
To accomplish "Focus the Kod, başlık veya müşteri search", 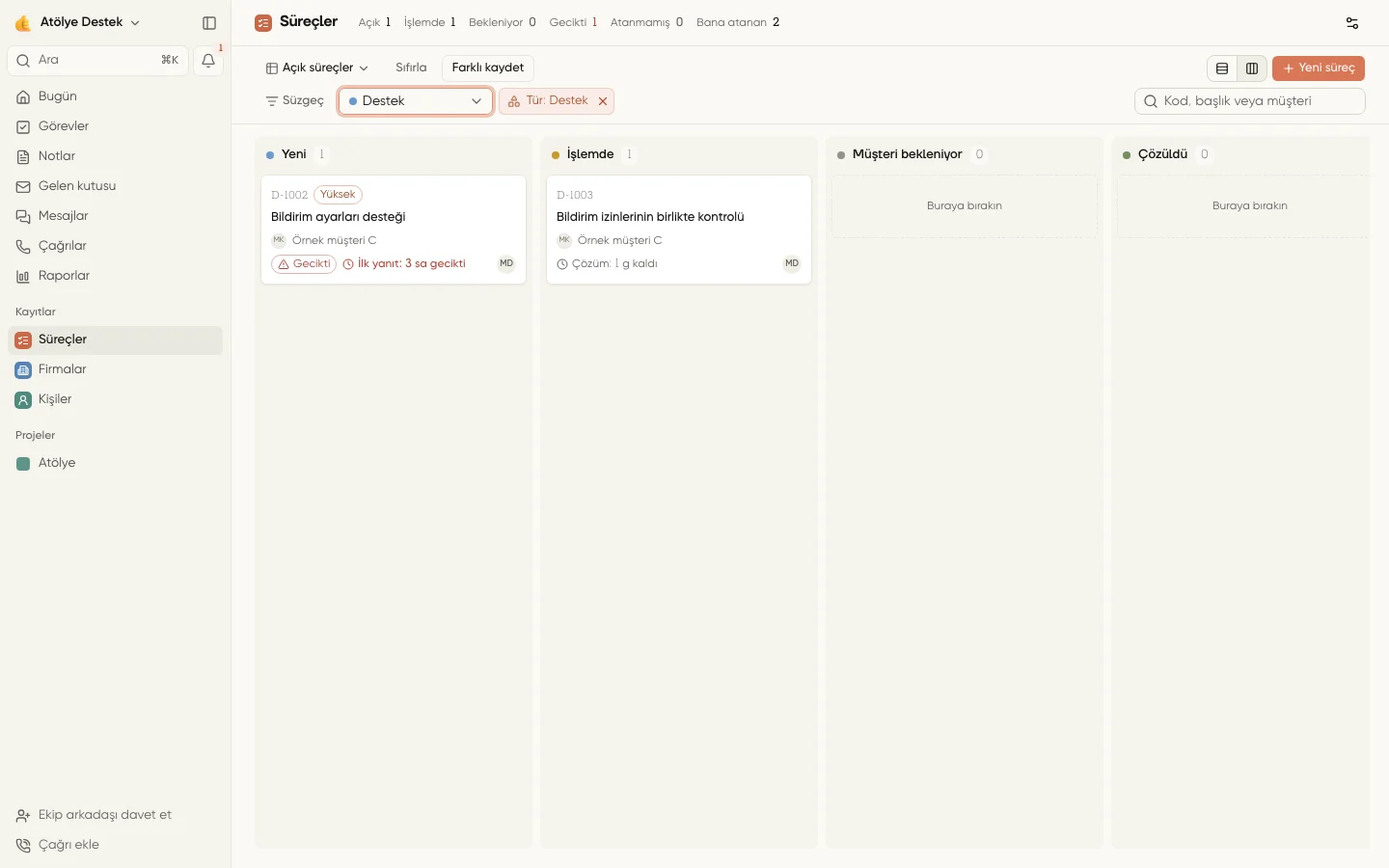I will [1250, 101].
